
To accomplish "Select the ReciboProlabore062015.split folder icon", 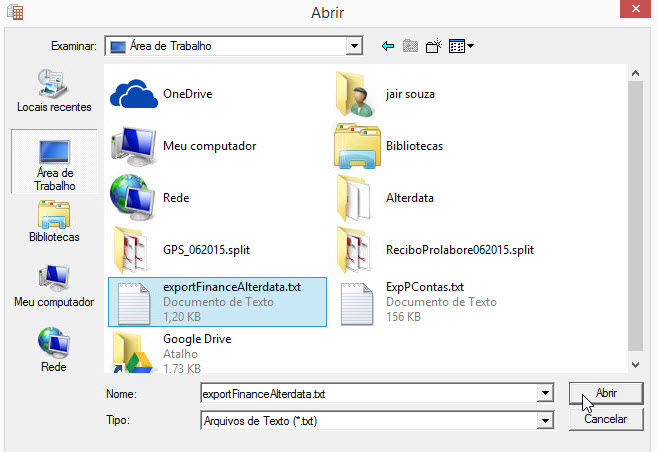I will click(x=354, y=250).
